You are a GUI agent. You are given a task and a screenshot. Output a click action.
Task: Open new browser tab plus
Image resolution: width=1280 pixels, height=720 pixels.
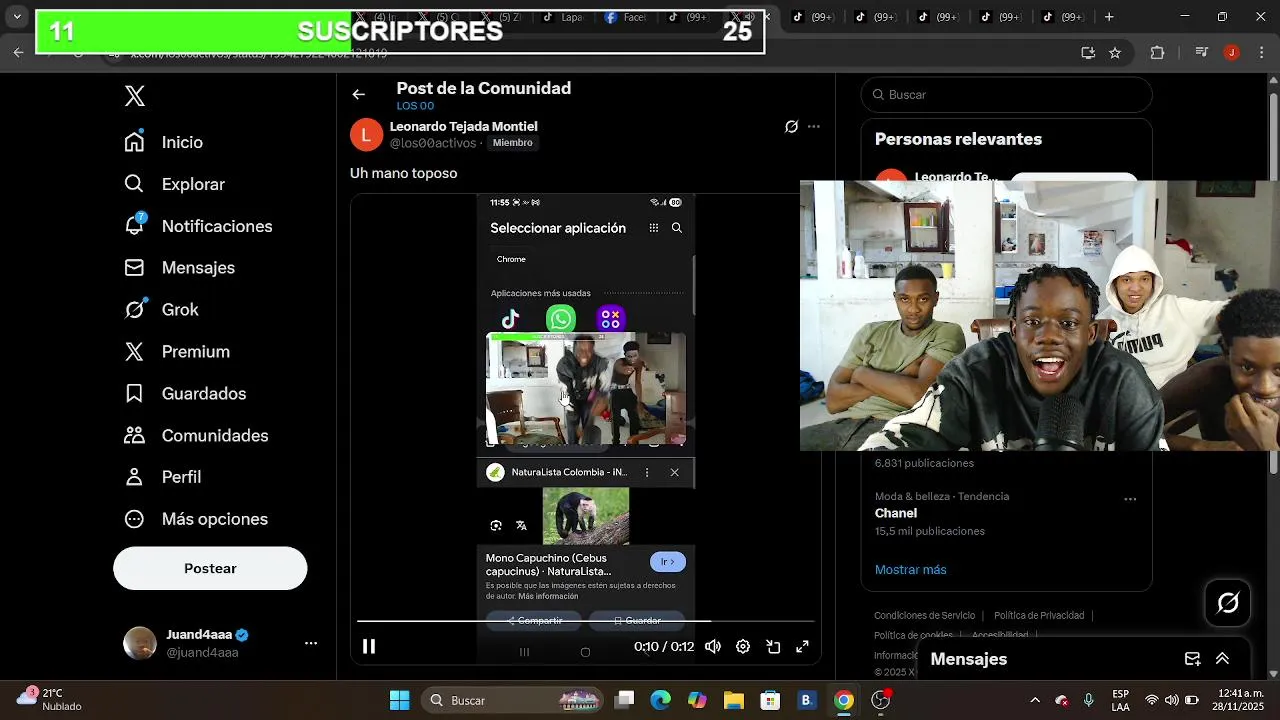tap(1108, 17)
